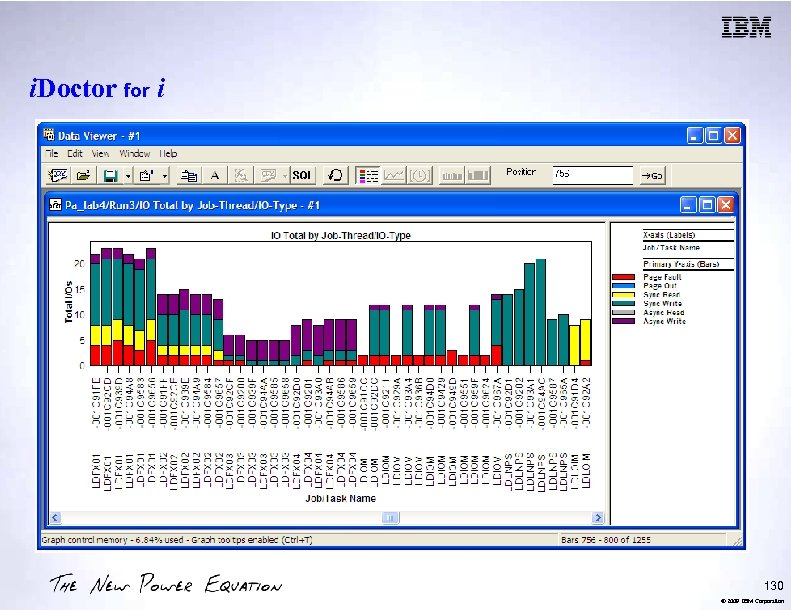Click the 'Page Fault' legend label
Screen dimensions: 791x610
(x=662, y=277)
